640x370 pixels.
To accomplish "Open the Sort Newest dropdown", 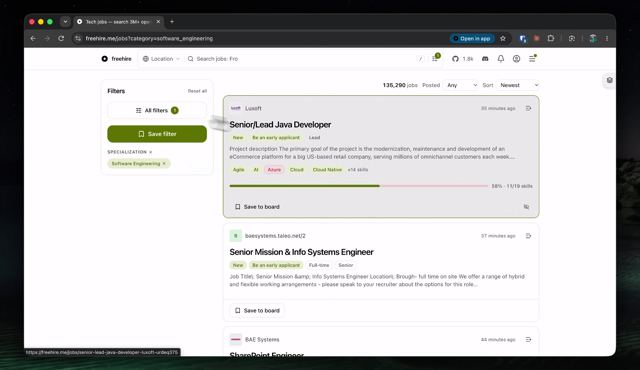I will point(519,85).
